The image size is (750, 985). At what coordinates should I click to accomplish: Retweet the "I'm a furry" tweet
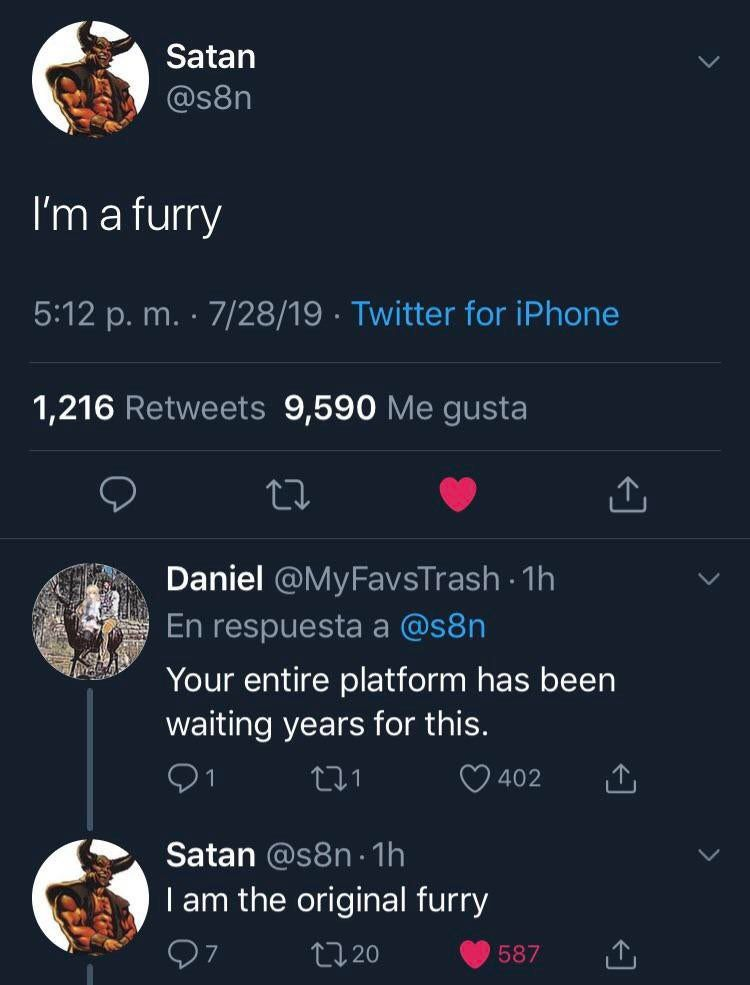point(289,494)
